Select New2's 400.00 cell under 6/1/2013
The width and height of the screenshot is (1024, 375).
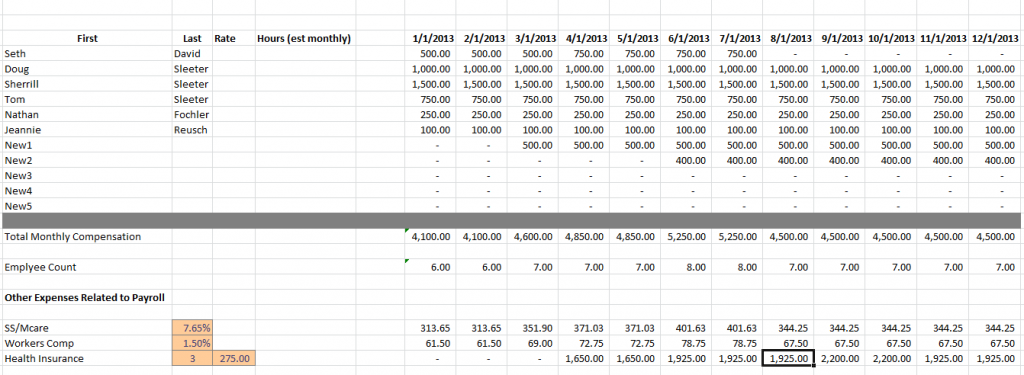[x=686, y=160]
